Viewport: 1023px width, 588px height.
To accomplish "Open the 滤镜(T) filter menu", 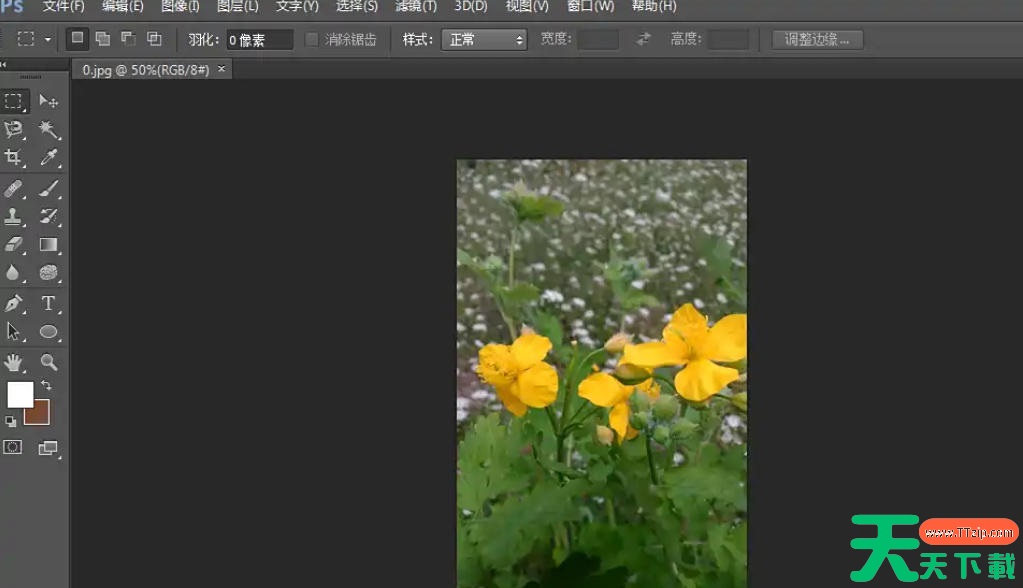I will point(415,6).
